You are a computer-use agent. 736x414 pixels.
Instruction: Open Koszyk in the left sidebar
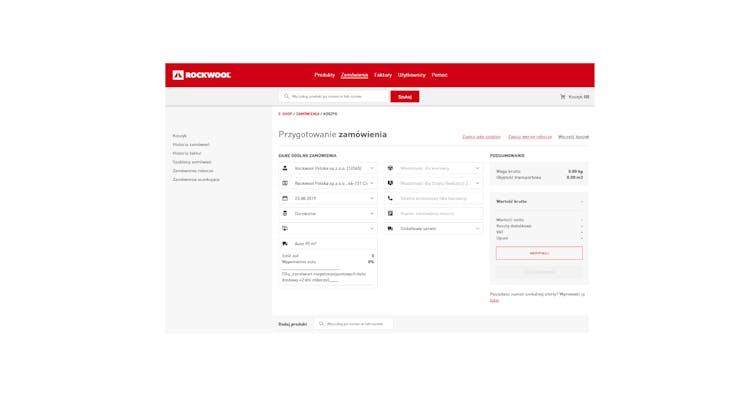point(179,136)
